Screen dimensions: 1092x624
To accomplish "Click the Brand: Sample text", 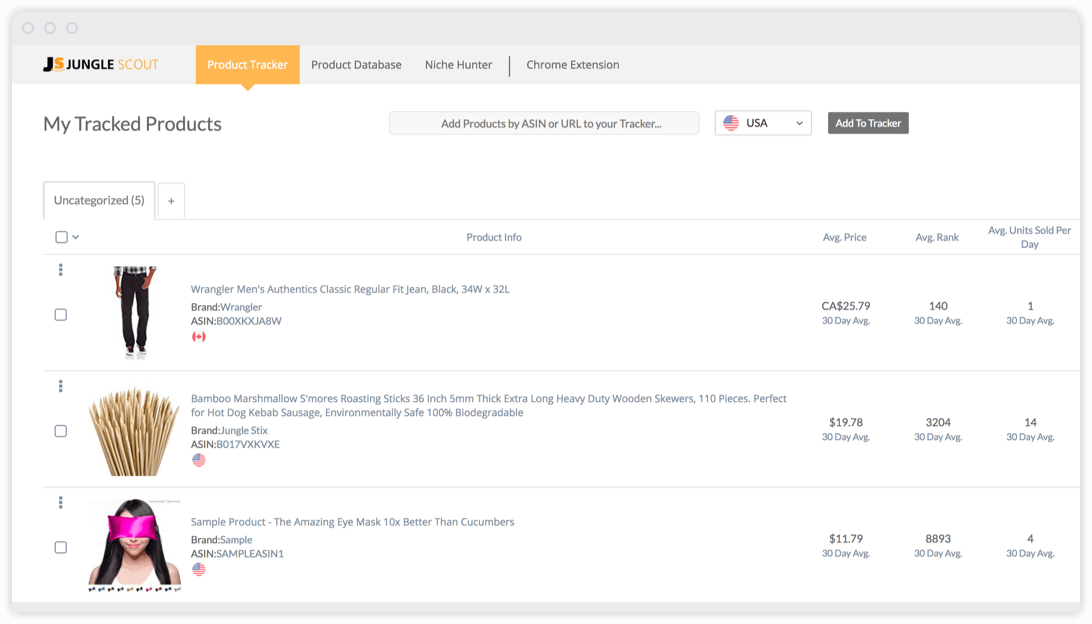I will (221, 540).
